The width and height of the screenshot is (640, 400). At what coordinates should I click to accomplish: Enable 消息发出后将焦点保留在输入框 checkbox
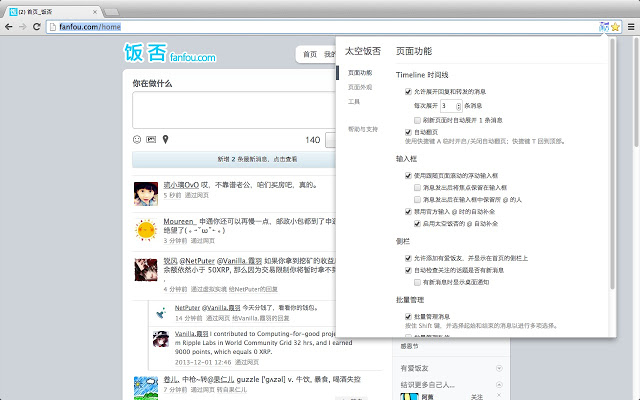click(417, 187)
